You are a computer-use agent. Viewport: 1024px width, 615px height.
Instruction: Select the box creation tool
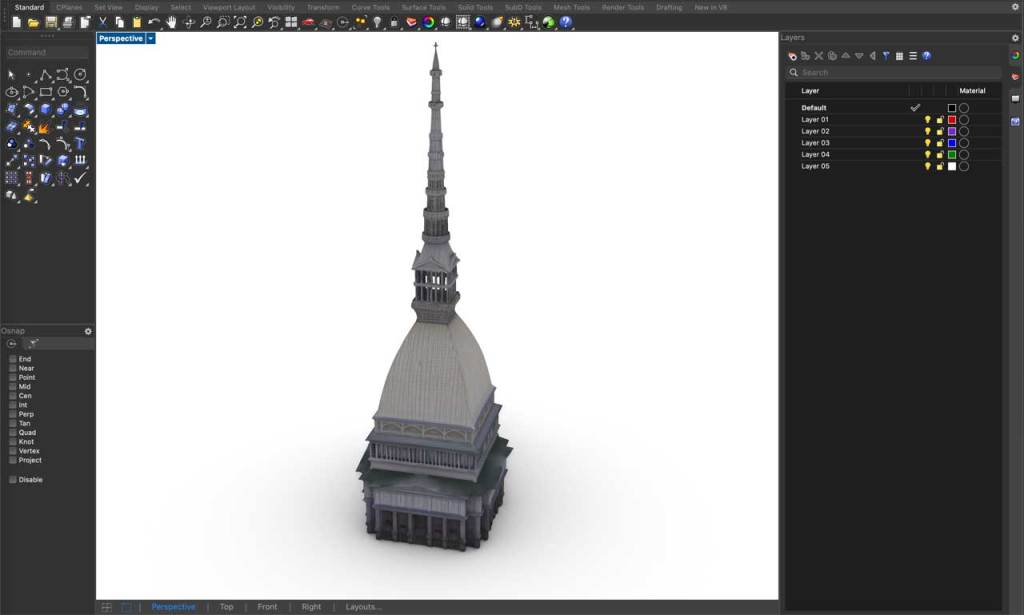click(x=46, y=108)
